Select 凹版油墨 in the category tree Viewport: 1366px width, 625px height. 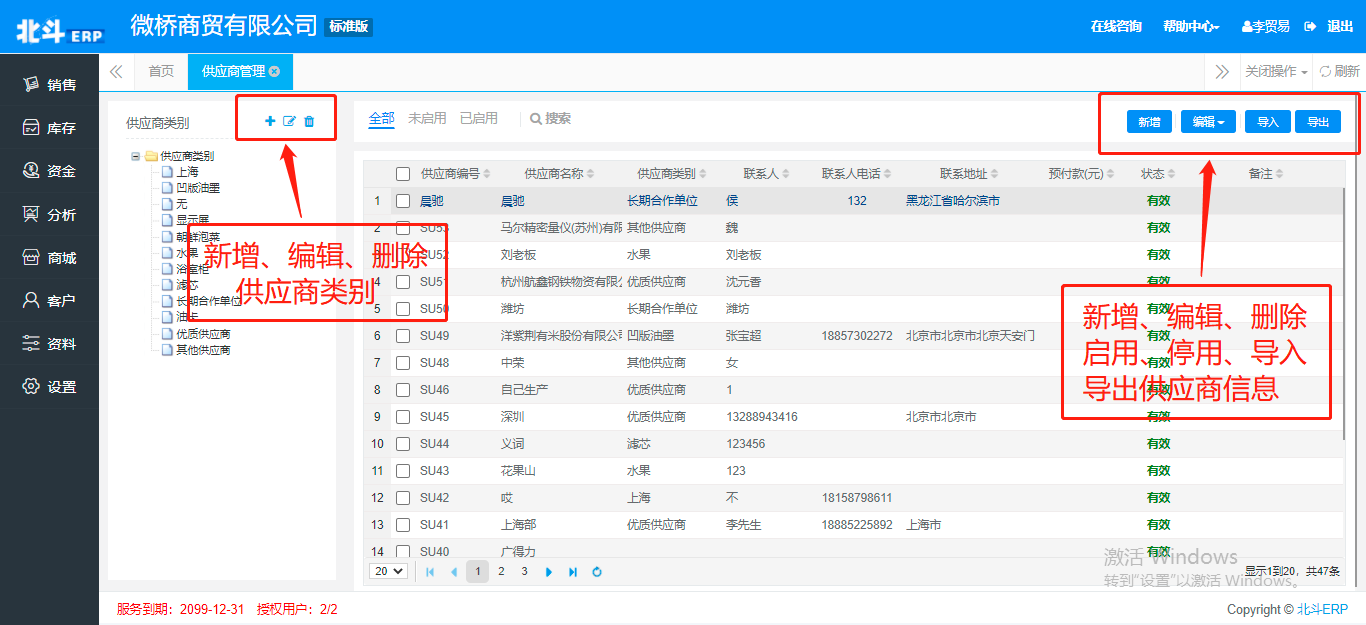198,188
